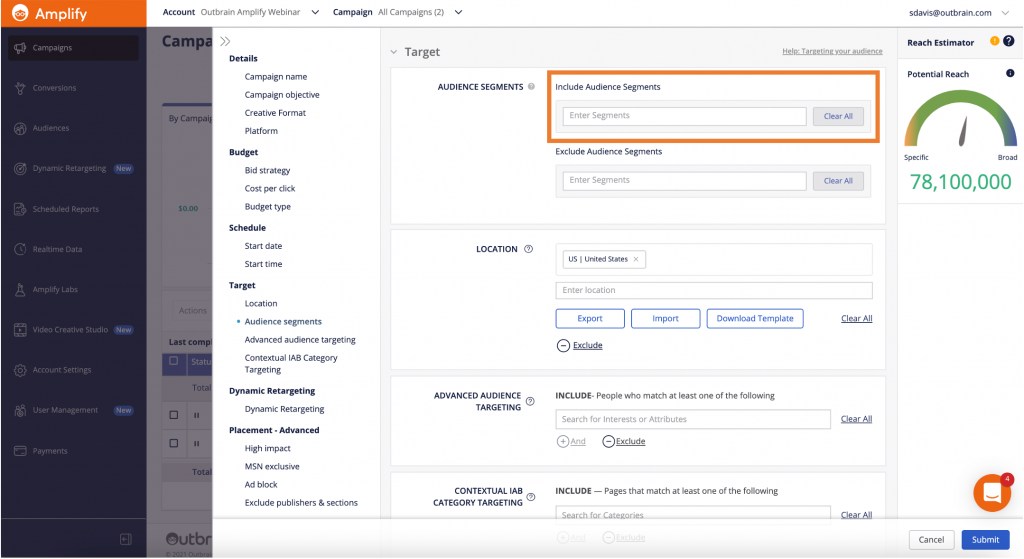Image resolution: width=1024 pixels, height=559 pixels.
Task: Check the table header checkbox
Action: [174, 361]
